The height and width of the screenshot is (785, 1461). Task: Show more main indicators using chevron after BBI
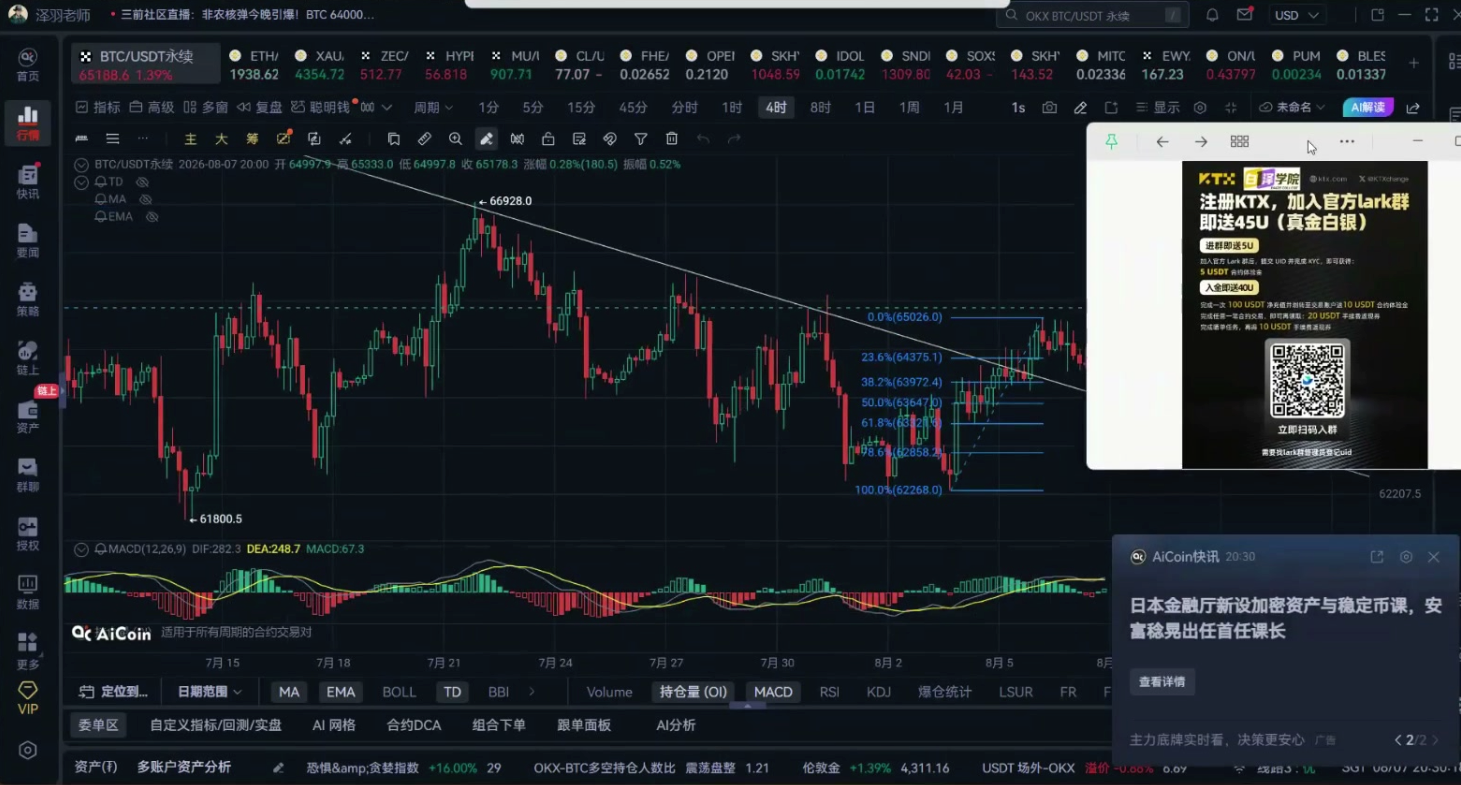click(532, 692)
